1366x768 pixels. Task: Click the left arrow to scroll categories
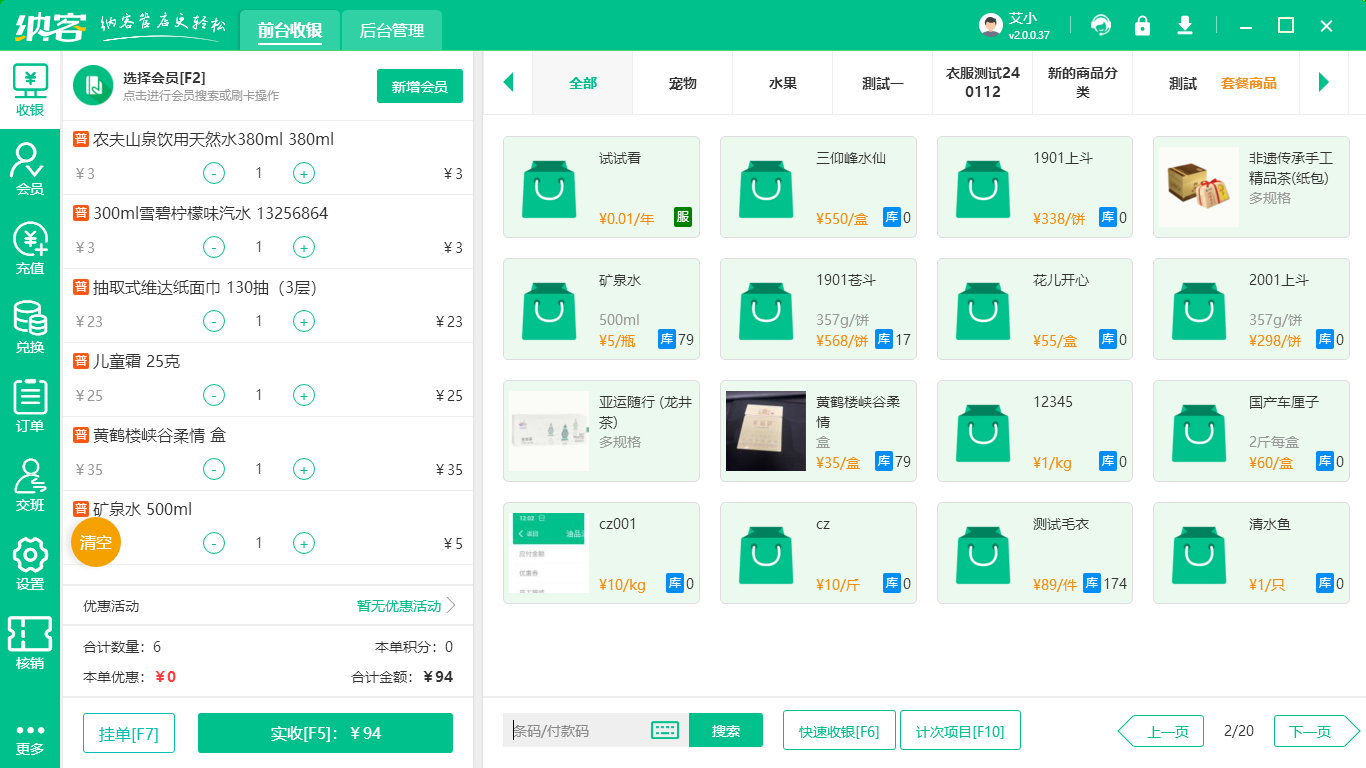click(508, 83)
